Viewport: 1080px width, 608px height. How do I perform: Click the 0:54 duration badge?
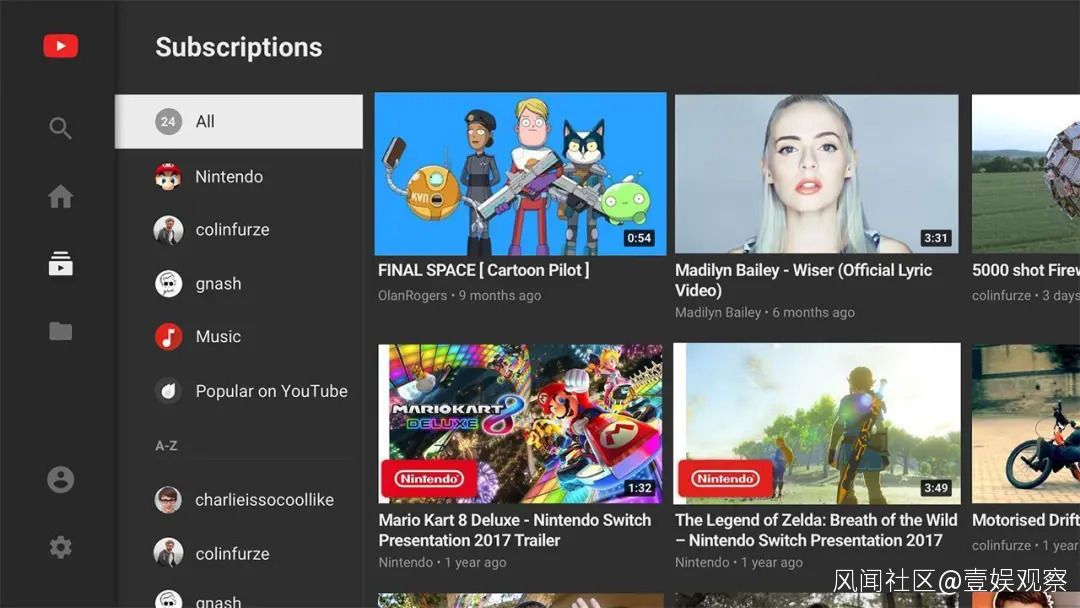click(638, 238)
